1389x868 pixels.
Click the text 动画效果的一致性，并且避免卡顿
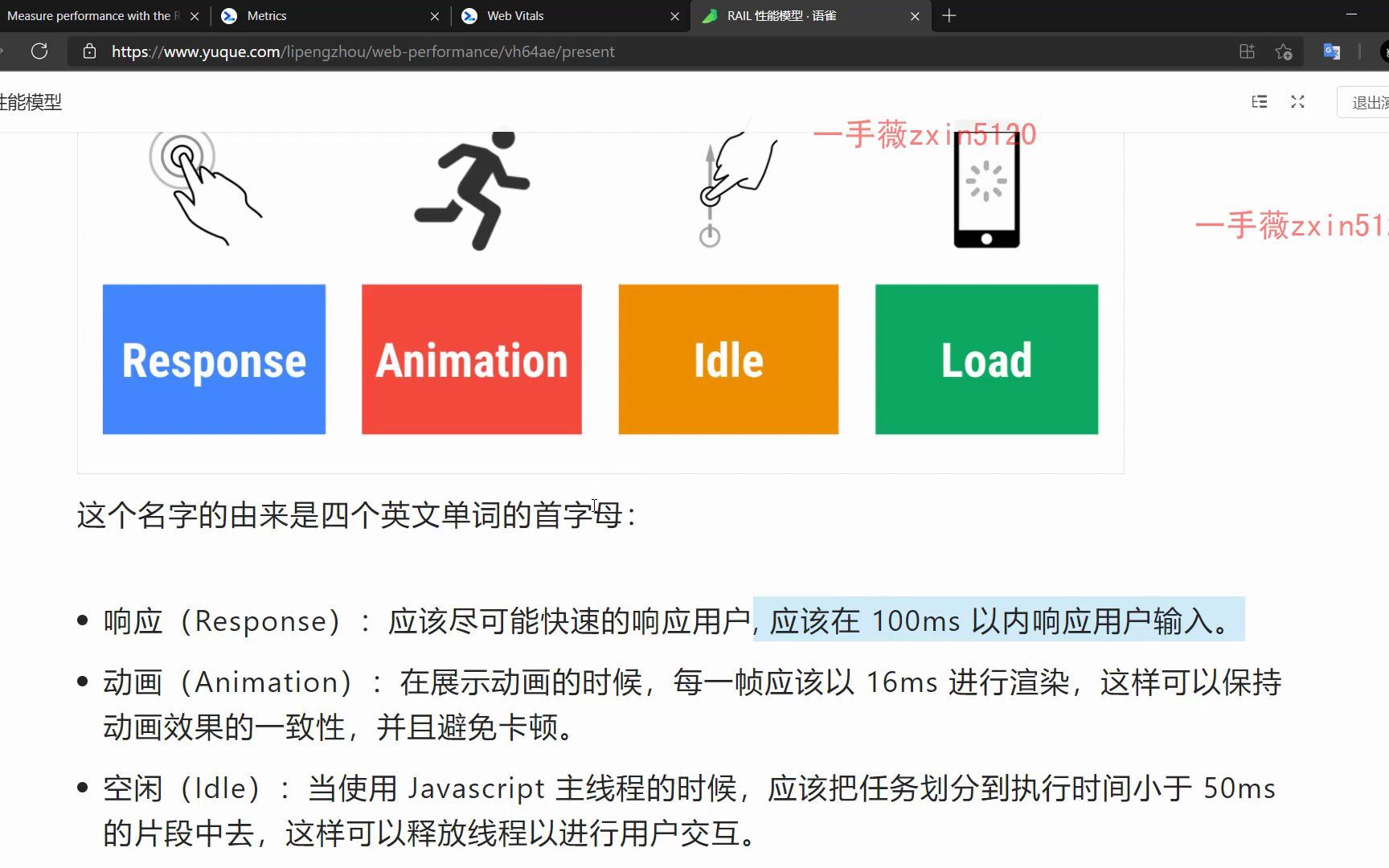(x=338, y=727)
